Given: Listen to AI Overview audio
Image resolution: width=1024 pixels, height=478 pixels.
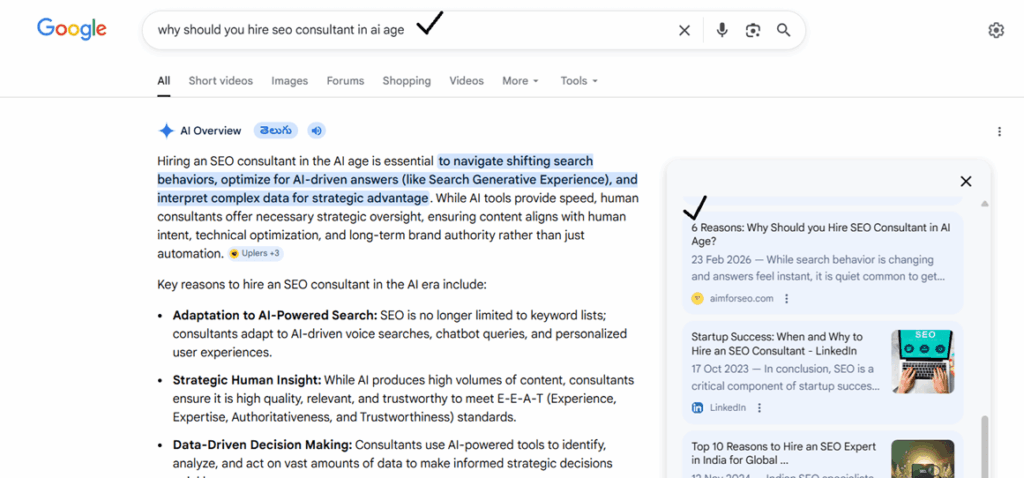Looking at the screenshot, I should (317, 131).
